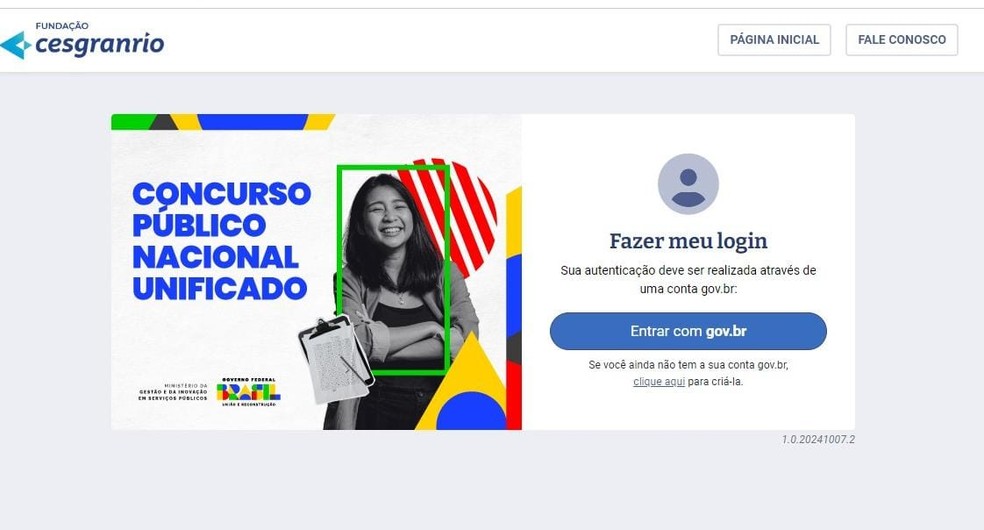The image size is (984, 530).
Task: Click the green segment of banner top stripe
Action: click(132, 122)
